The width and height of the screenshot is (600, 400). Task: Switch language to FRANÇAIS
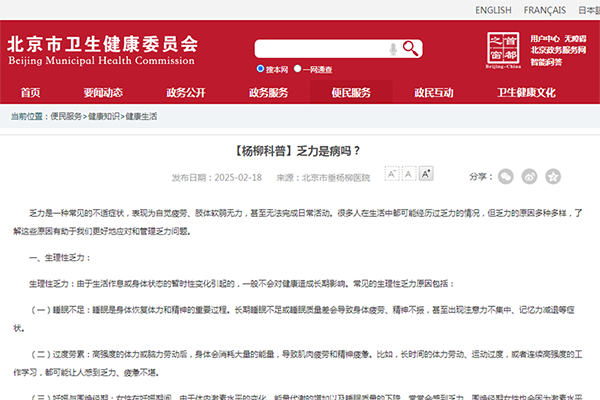[x=544, y=10]
